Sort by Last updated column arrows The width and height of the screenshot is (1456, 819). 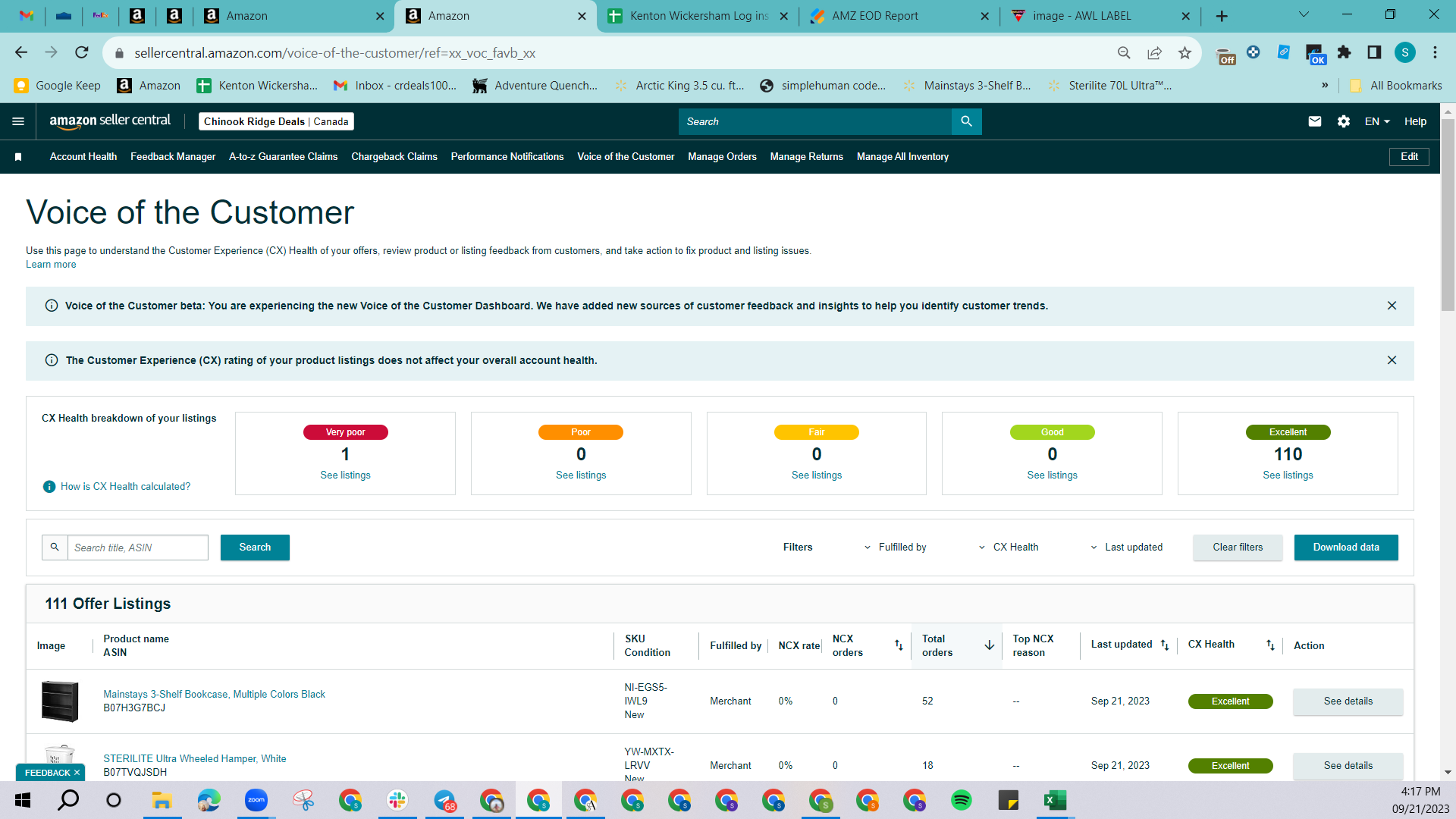point(1165,645)
